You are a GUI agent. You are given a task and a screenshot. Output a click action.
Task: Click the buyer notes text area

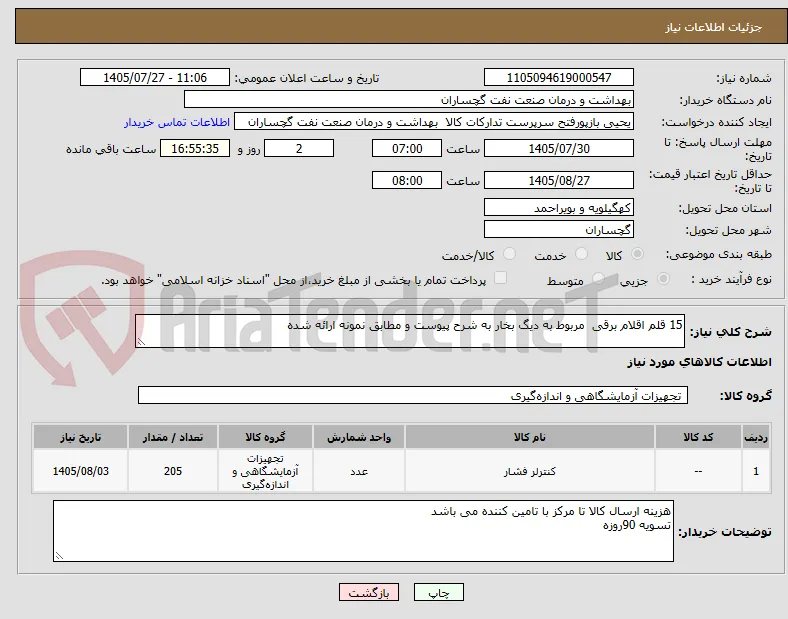[363, 531]
